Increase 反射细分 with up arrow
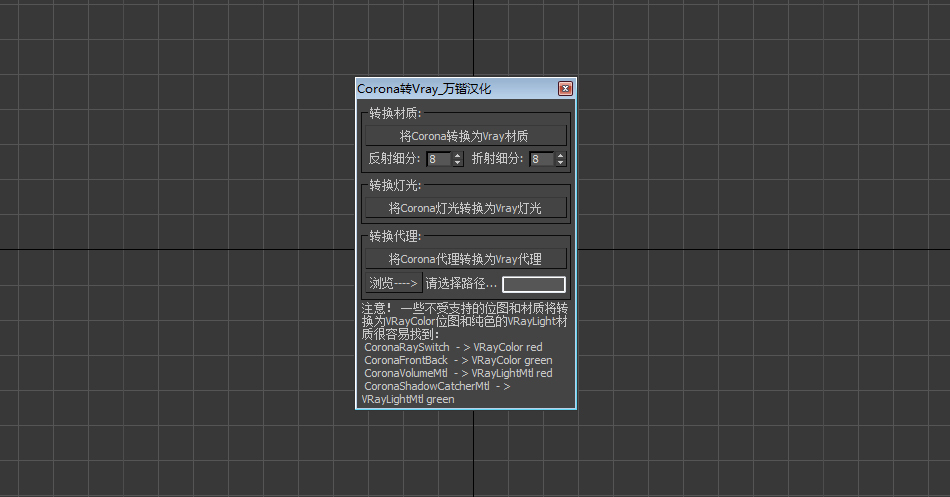The image size is (950, 497). click(458, 155)
